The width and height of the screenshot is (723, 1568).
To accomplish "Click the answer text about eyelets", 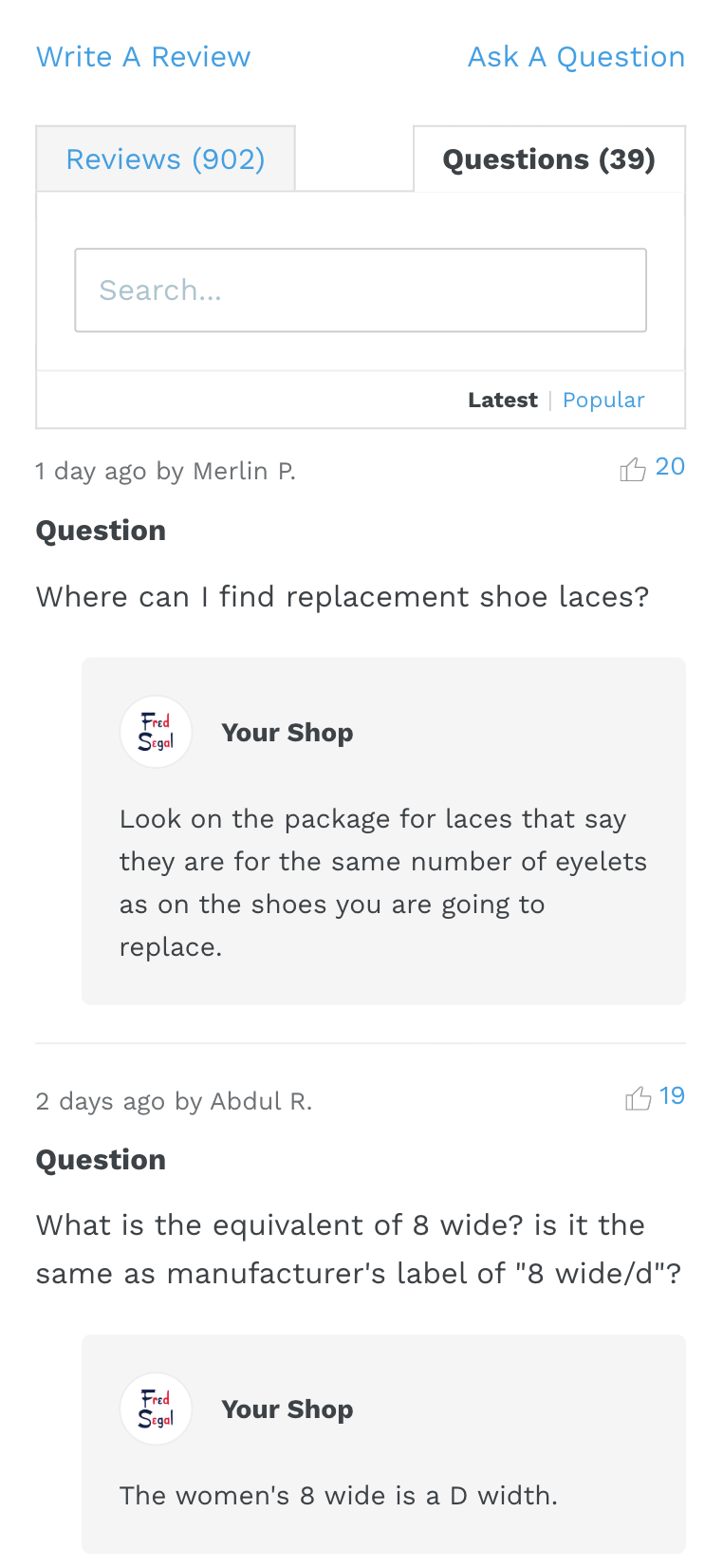I will pos(382,883).
